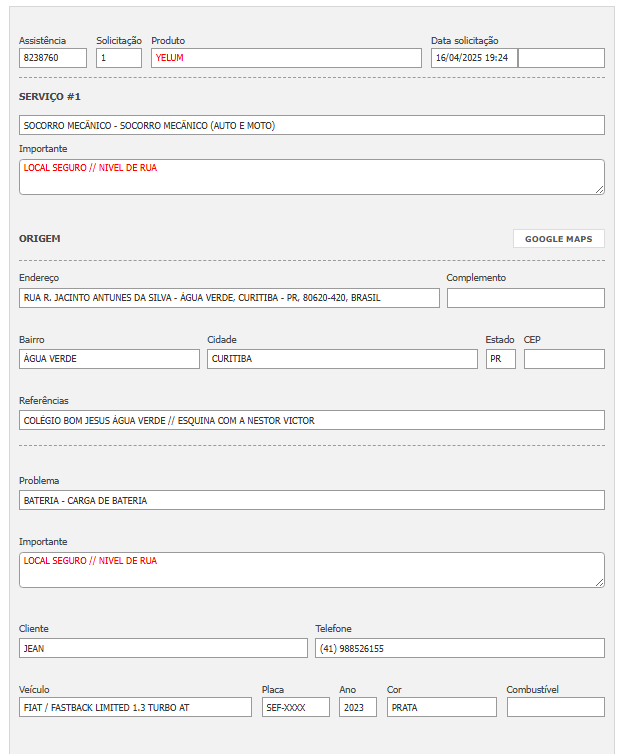The width and height of the screenshot is (618, 754).
Task: Select the Cliente name field
Action: [163, 648]
